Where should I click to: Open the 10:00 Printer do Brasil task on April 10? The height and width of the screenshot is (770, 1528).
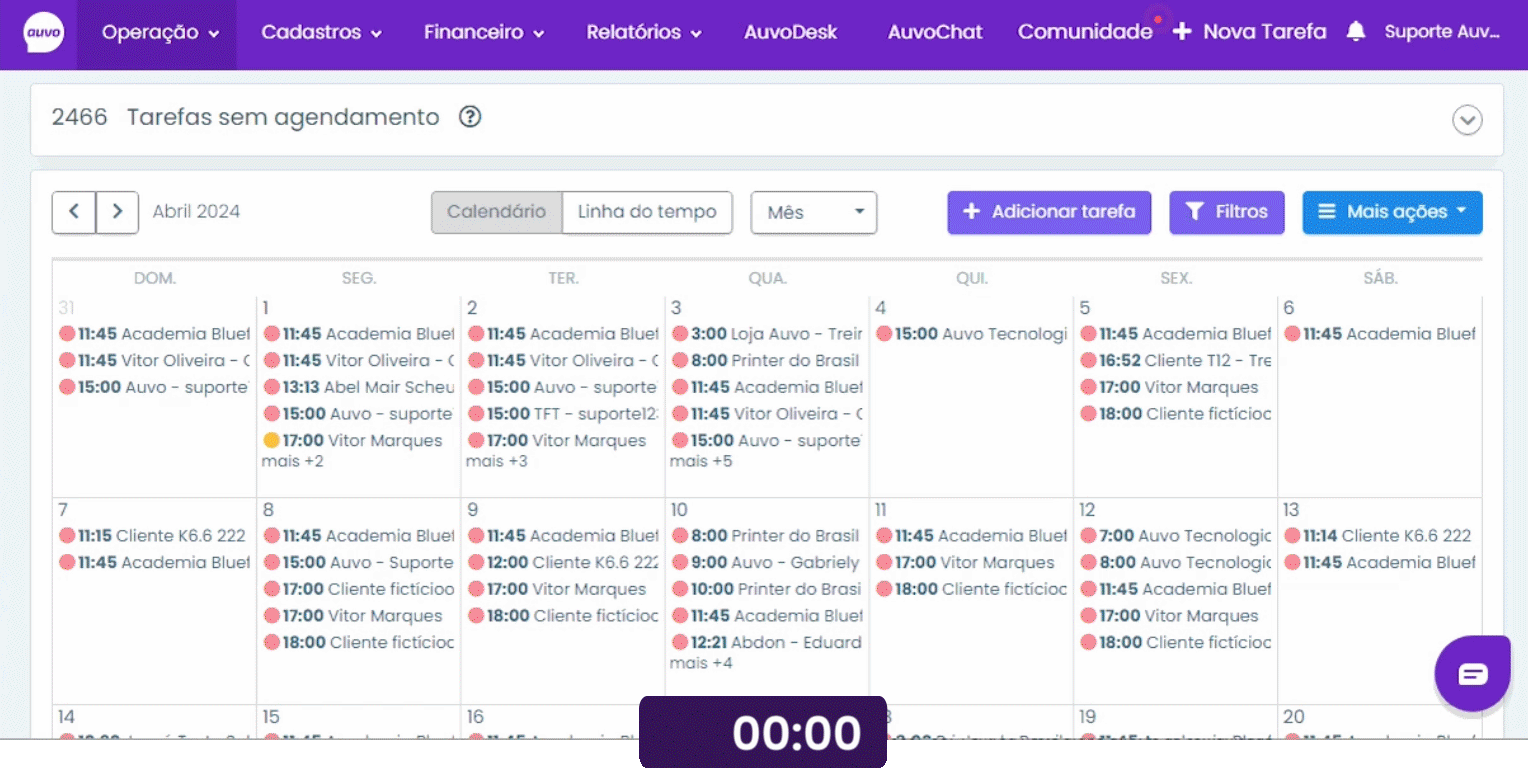coord(767,589)
